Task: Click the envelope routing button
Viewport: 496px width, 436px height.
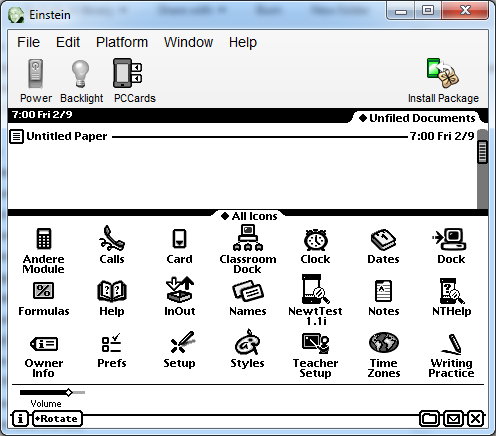Action: 453,419
